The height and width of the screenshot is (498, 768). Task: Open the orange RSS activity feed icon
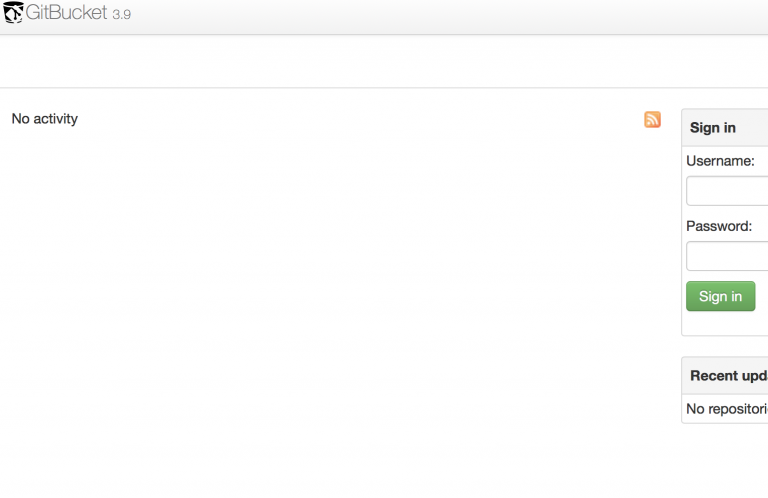652,119
